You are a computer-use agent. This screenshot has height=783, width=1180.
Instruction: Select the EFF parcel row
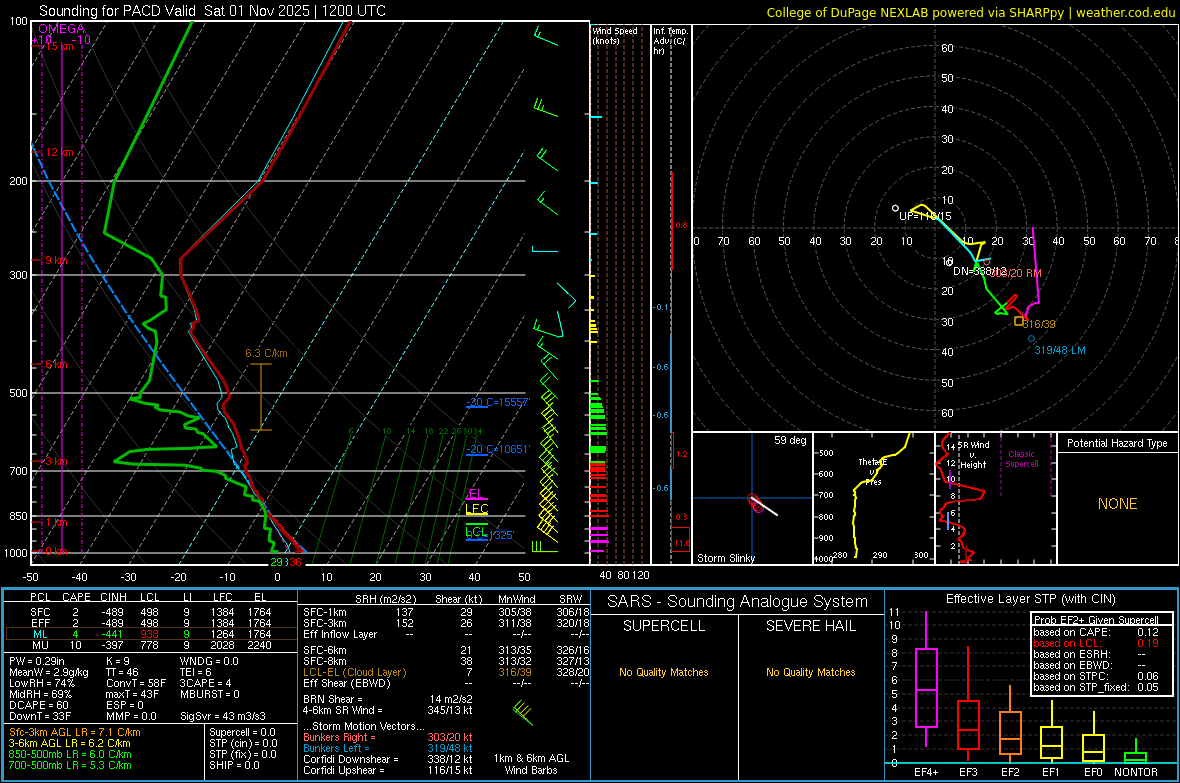150,623
